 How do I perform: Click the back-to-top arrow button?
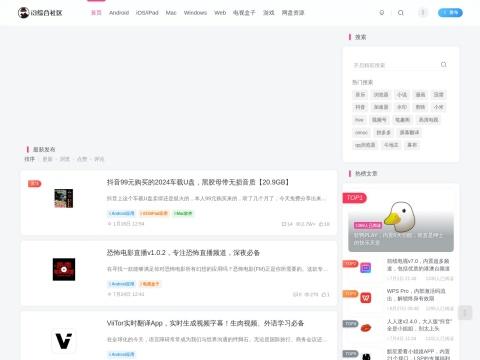(x=465, y=313)
